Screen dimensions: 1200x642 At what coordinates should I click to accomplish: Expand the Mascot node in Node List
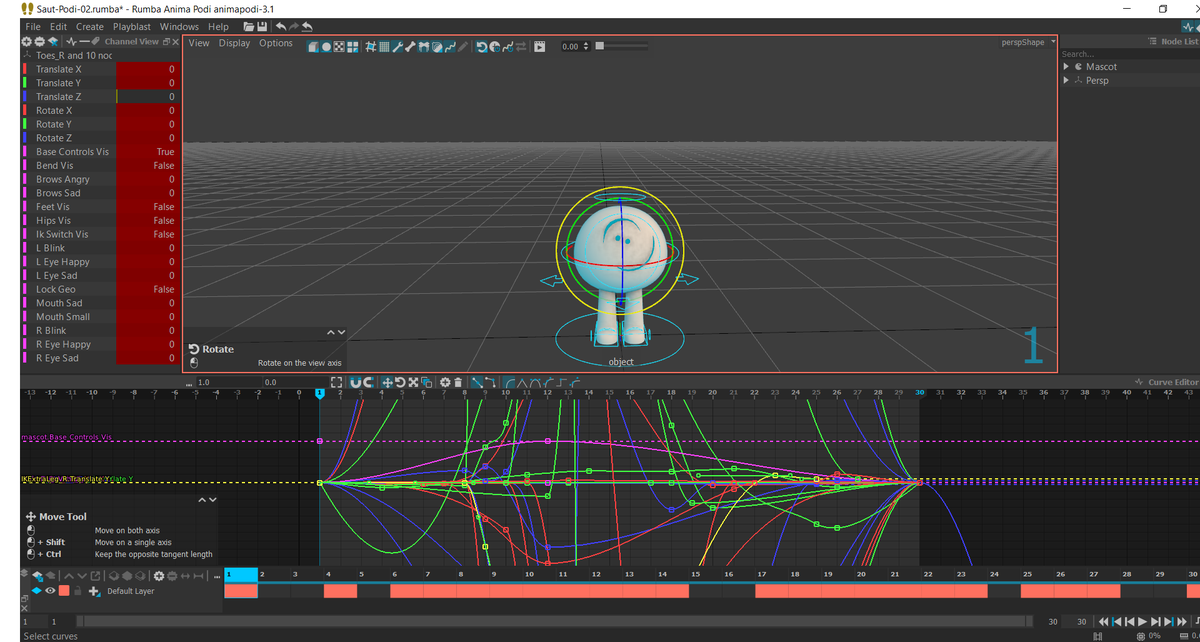pos(1066,67)
